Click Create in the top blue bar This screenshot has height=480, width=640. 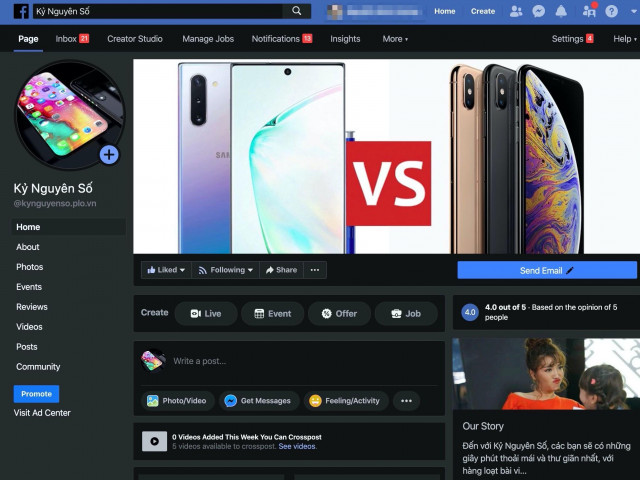482,11
